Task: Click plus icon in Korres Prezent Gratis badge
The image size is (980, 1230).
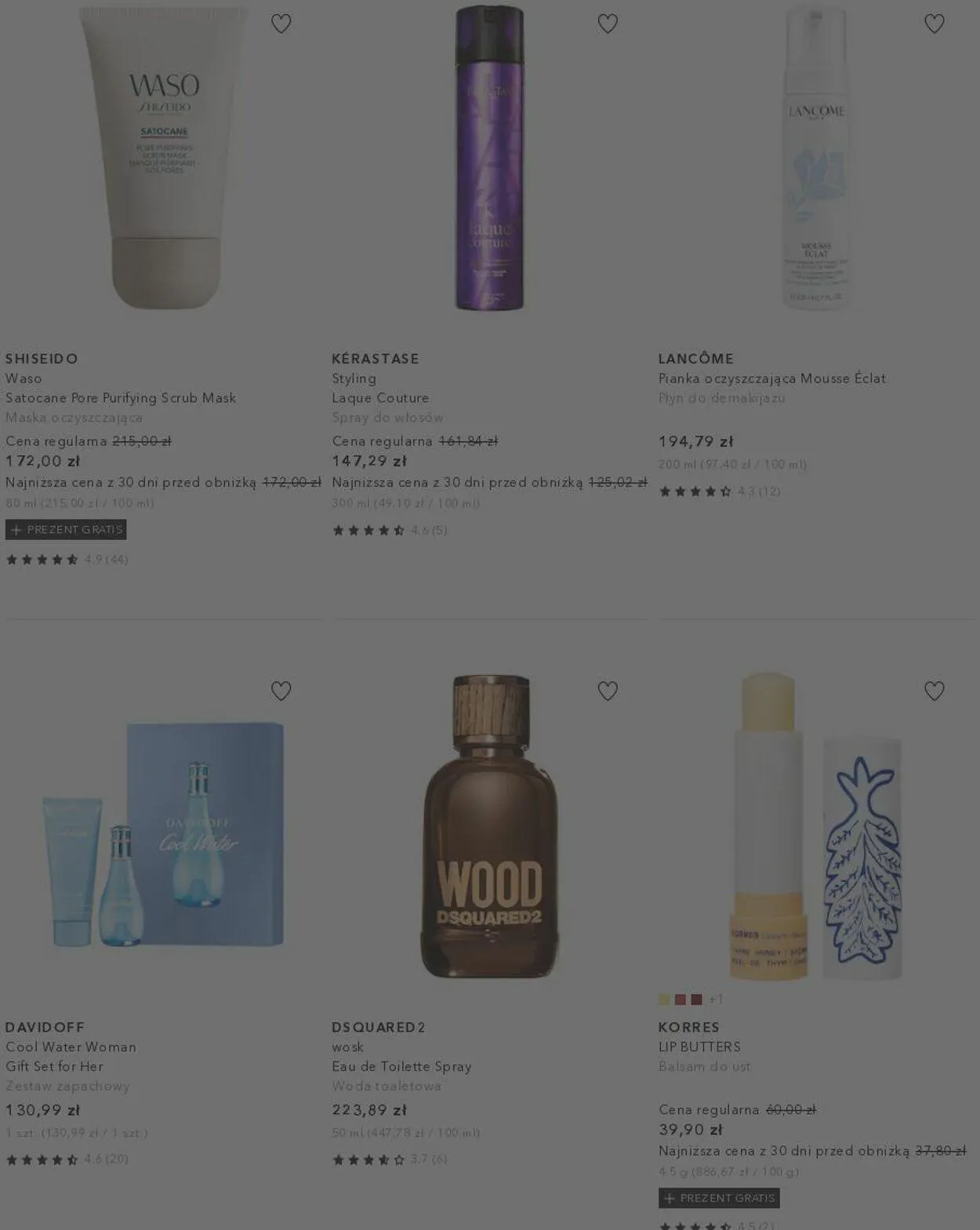Action: coord(669,1199)
